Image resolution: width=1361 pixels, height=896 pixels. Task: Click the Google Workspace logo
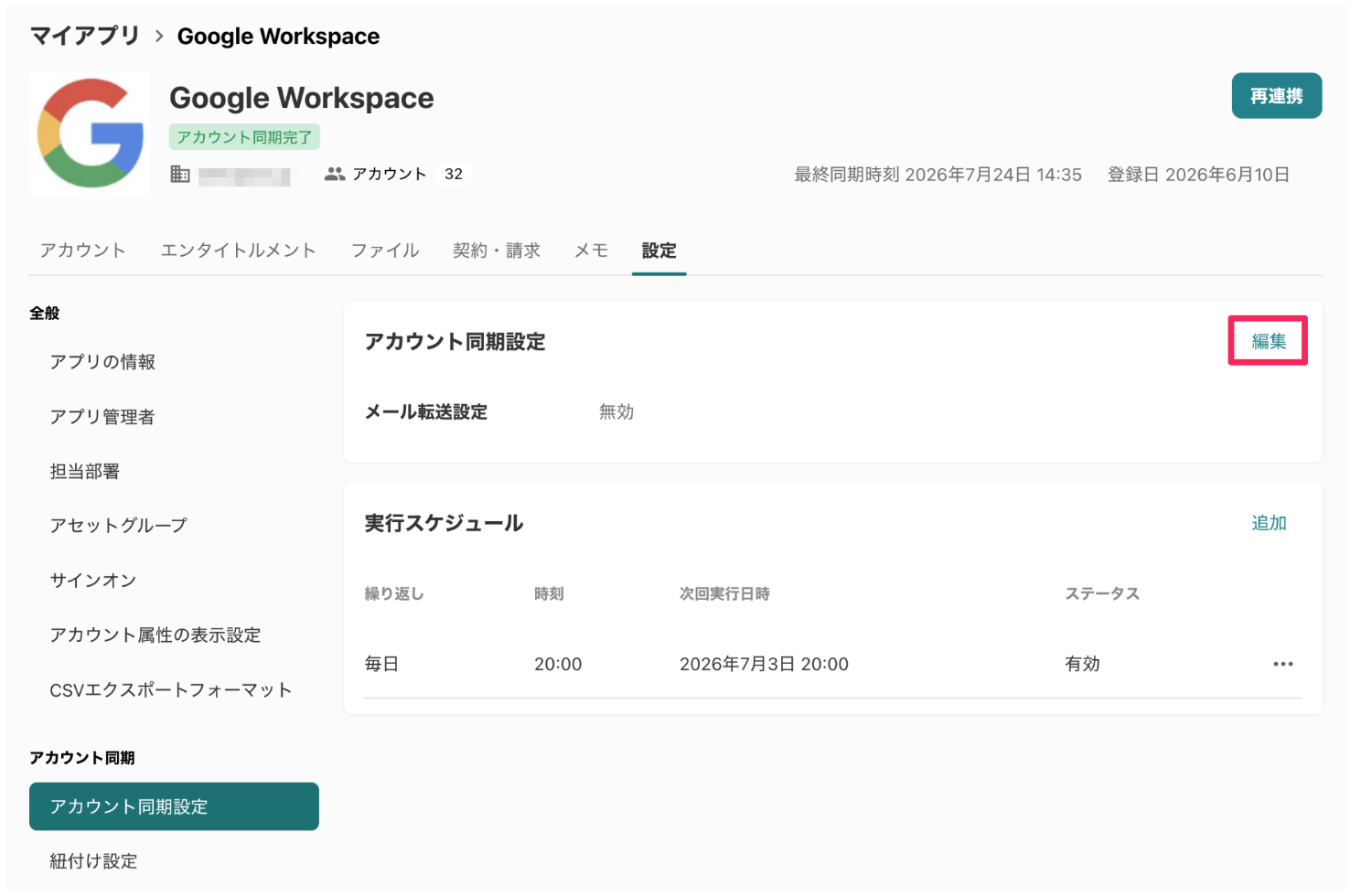click(x=90, y=133)
